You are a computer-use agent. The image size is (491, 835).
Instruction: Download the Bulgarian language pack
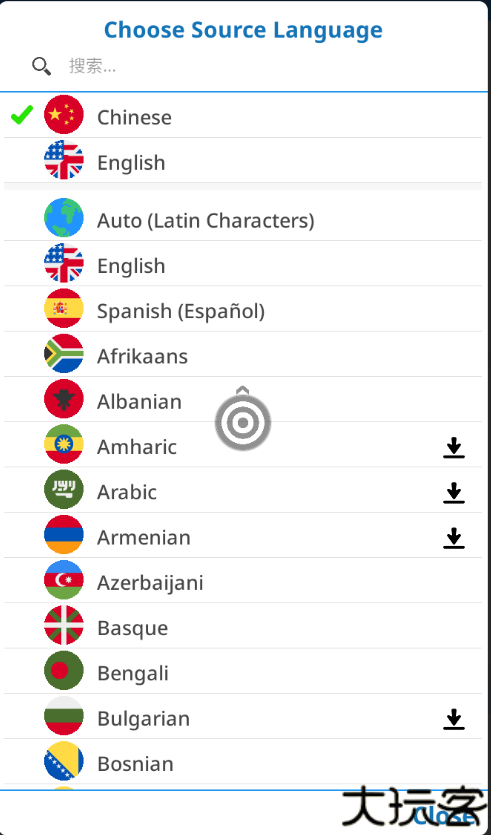pos(454,719)
